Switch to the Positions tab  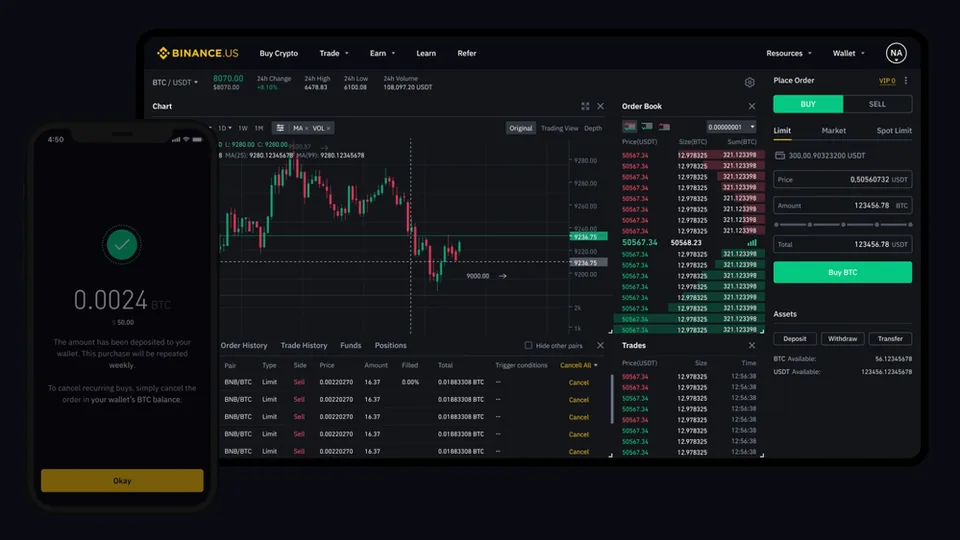(x=391, y=345)
